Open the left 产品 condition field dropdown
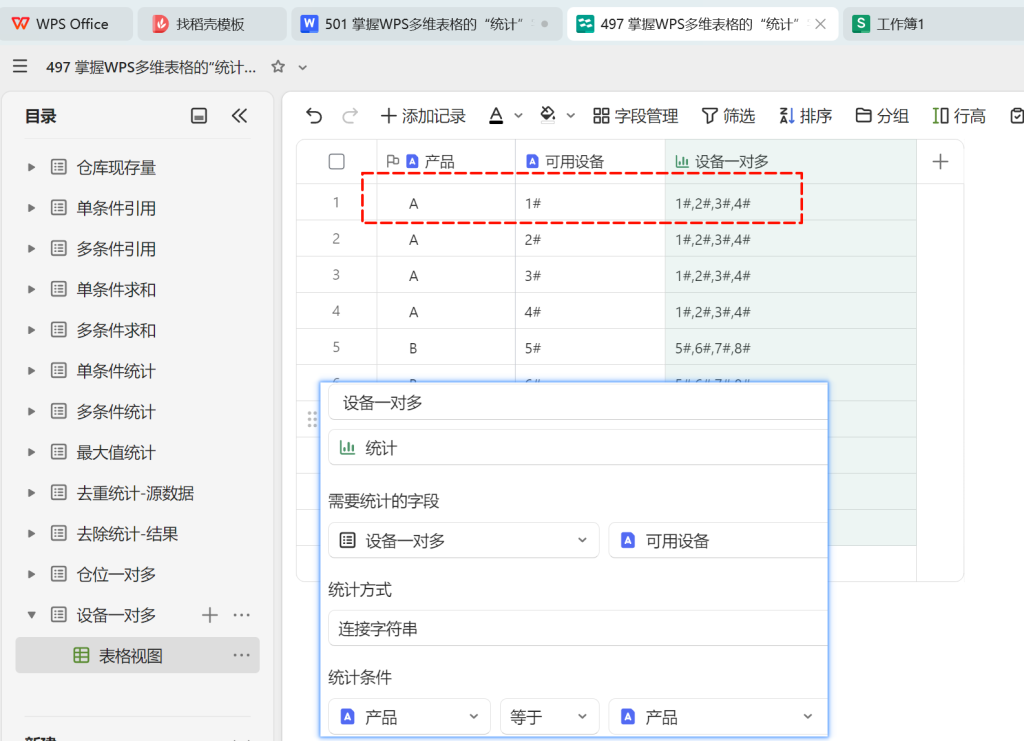The width and height of the screenshot is (1024, 741). [x=409, y=717]
